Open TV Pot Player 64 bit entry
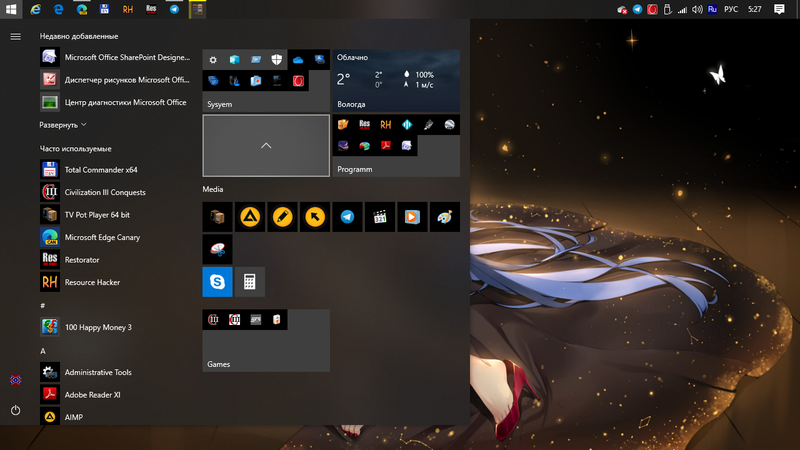Image resolution: width=800 pixels, height=450 pixels. click(116, 215)
